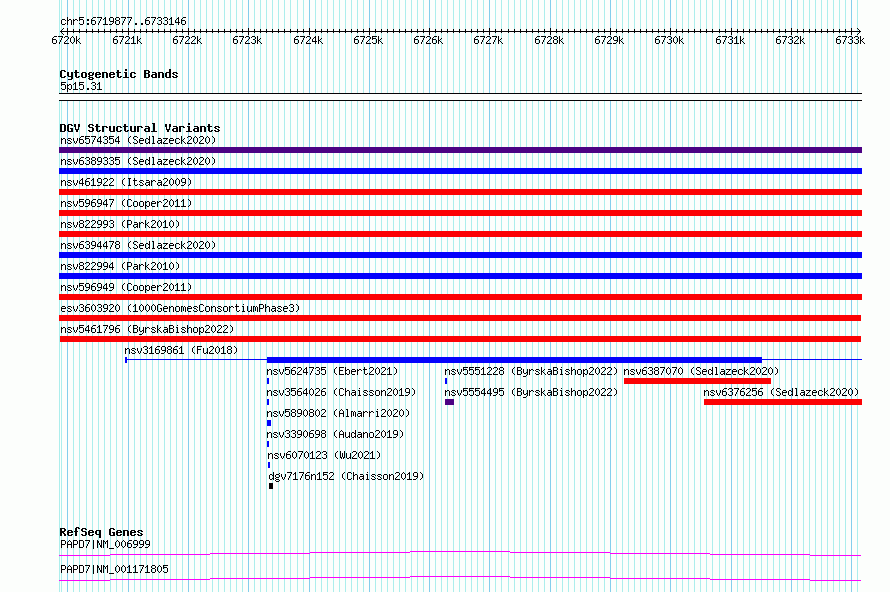Click the red nsv461922 variant bar
This screenshot has height=592, width=890.
(x=460, y=192)
